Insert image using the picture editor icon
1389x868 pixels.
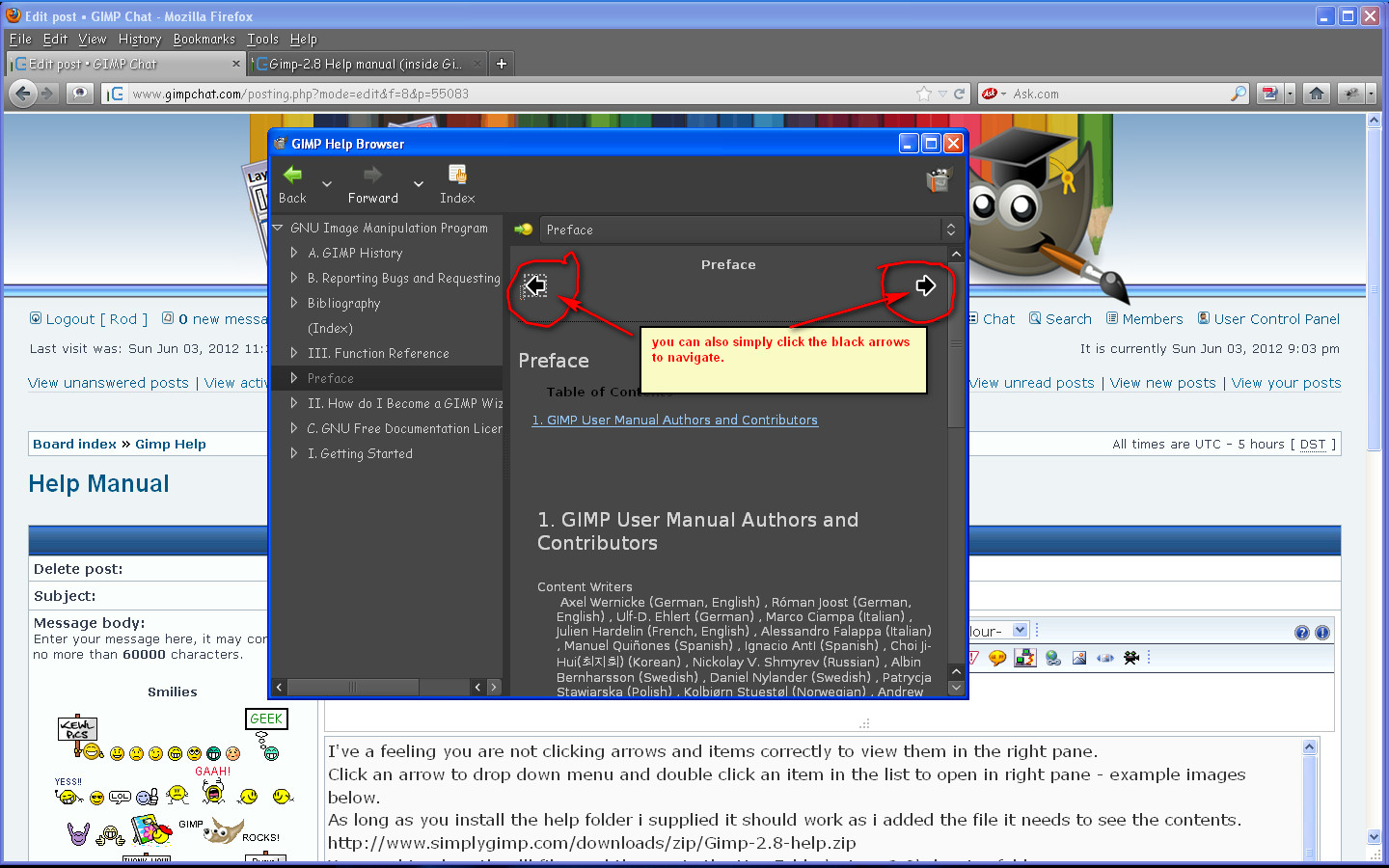[1079, 658]
